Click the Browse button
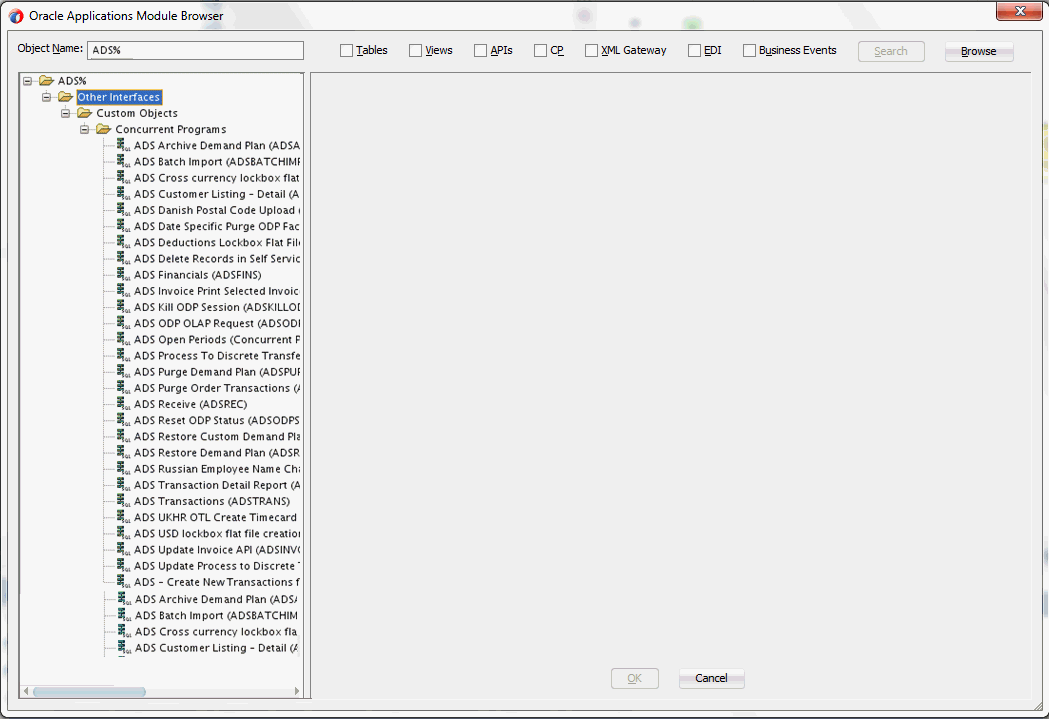 tap(979, 51)
